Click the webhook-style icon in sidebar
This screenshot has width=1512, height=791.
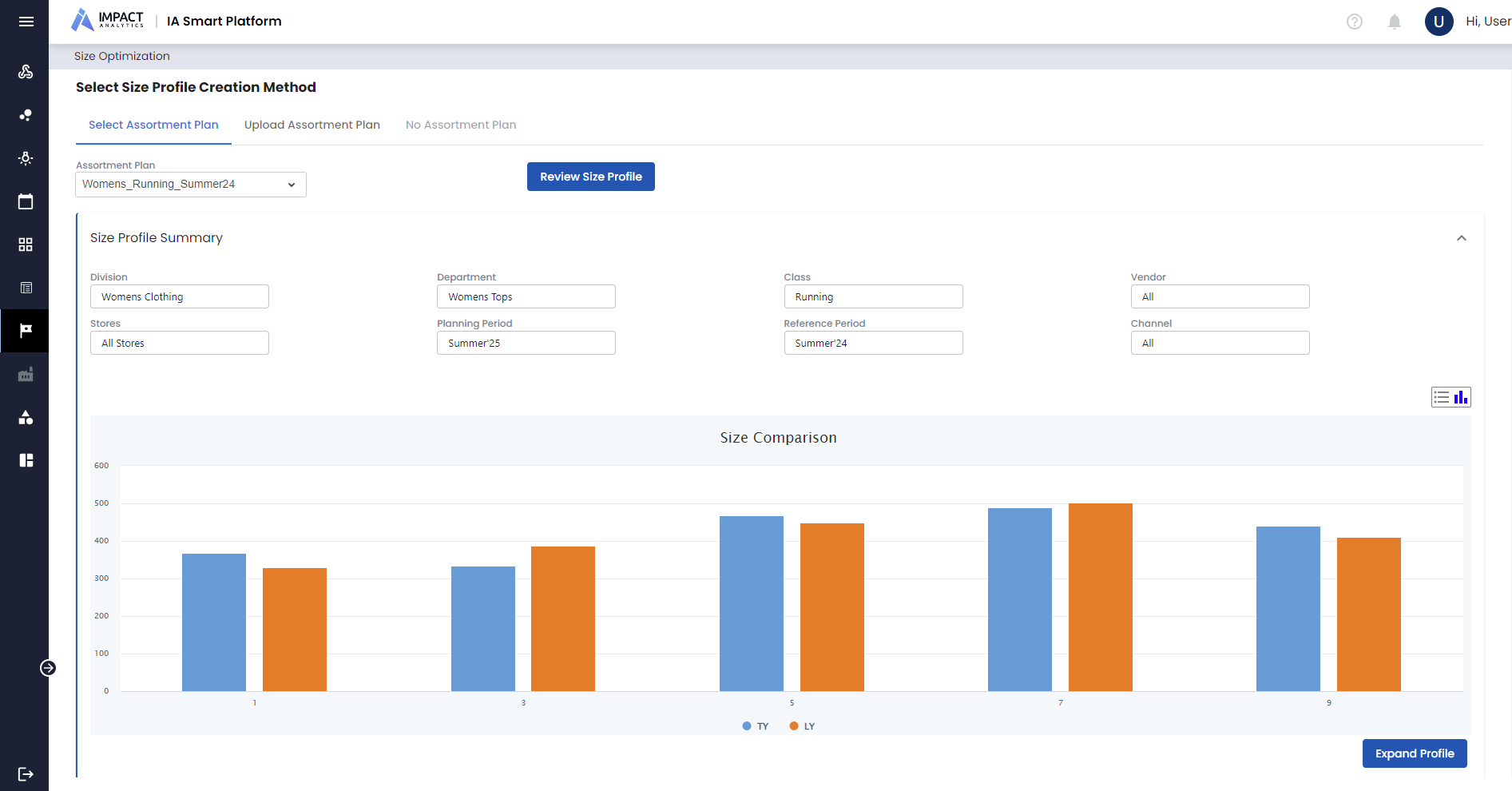tap(26, 72)
